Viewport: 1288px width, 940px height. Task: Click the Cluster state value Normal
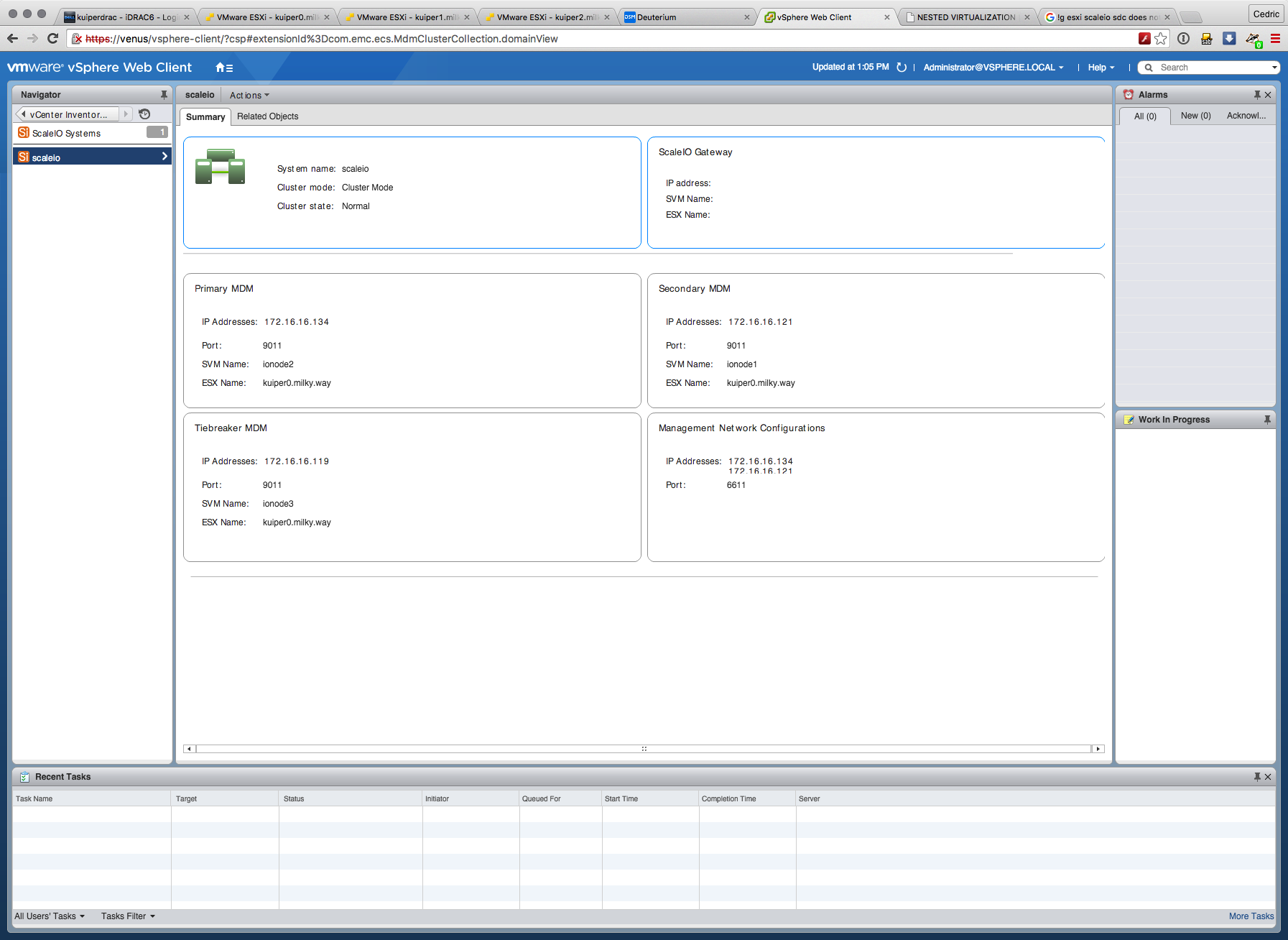point(356,206)
